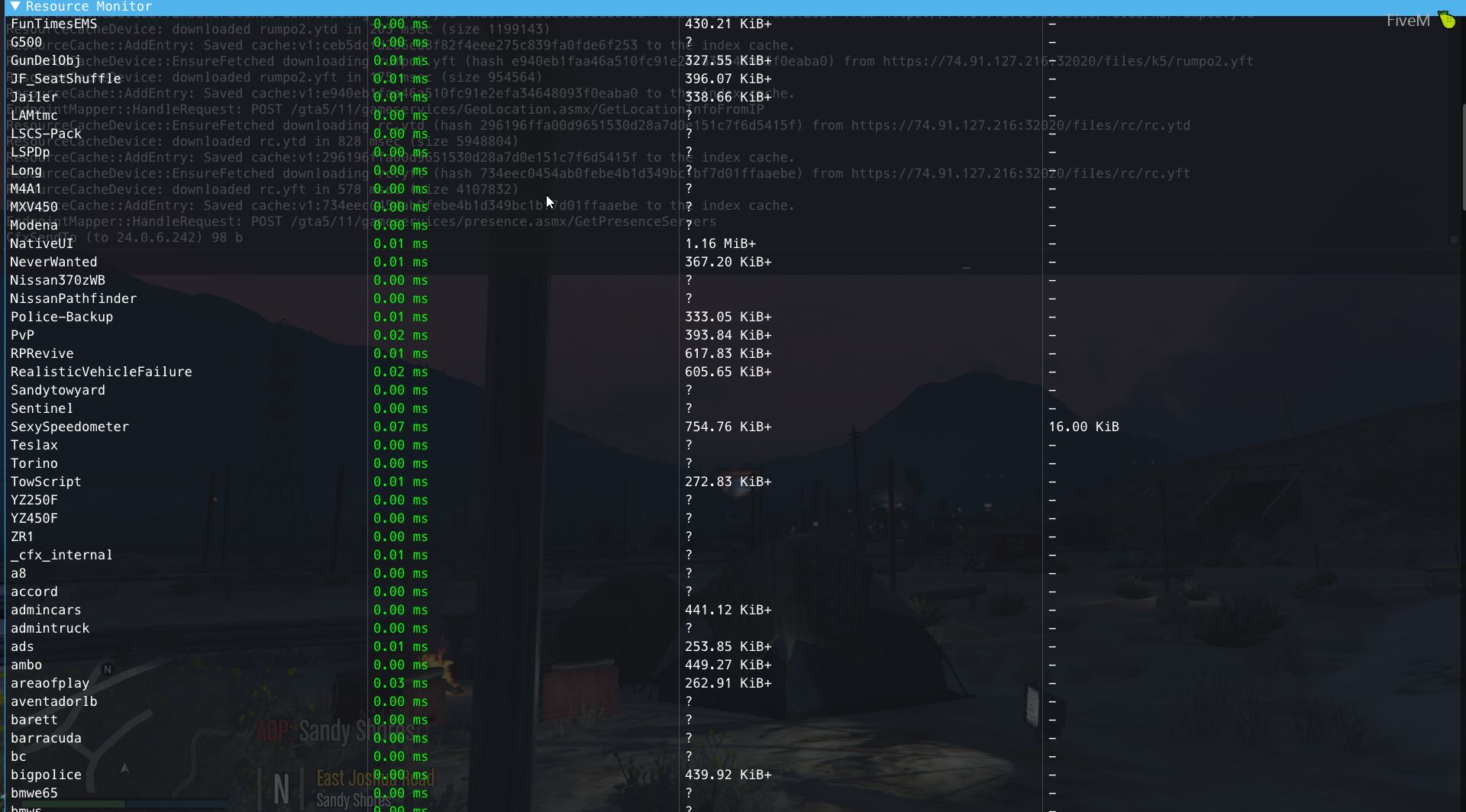Select the LAMtmc resource name
1466x812 pixels.
click(x=34, y=115)
